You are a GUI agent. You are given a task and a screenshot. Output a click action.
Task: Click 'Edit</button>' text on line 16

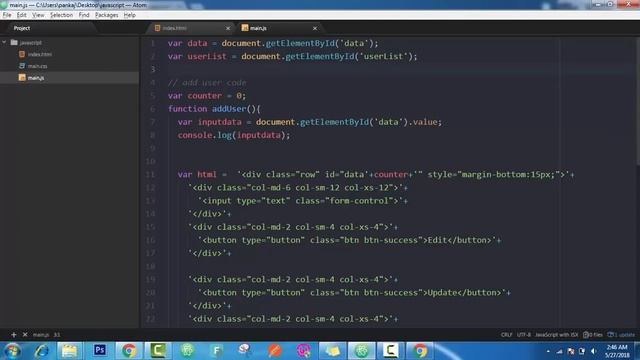pos(459,240)
